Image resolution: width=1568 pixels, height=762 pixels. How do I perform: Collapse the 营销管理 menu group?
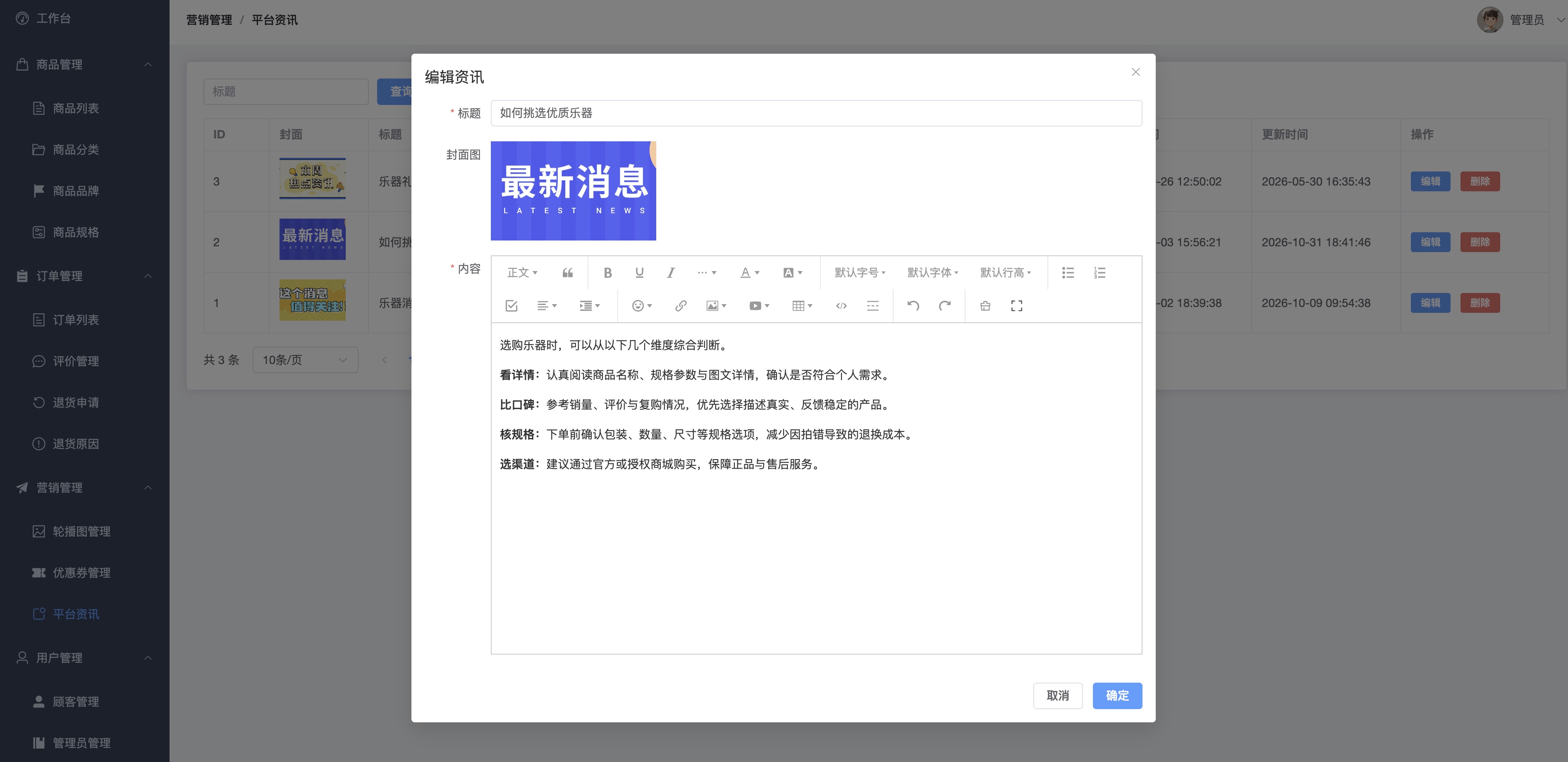85,488
